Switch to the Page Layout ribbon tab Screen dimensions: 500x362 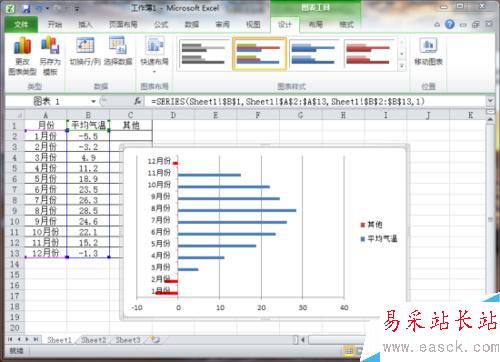[123, 24]
